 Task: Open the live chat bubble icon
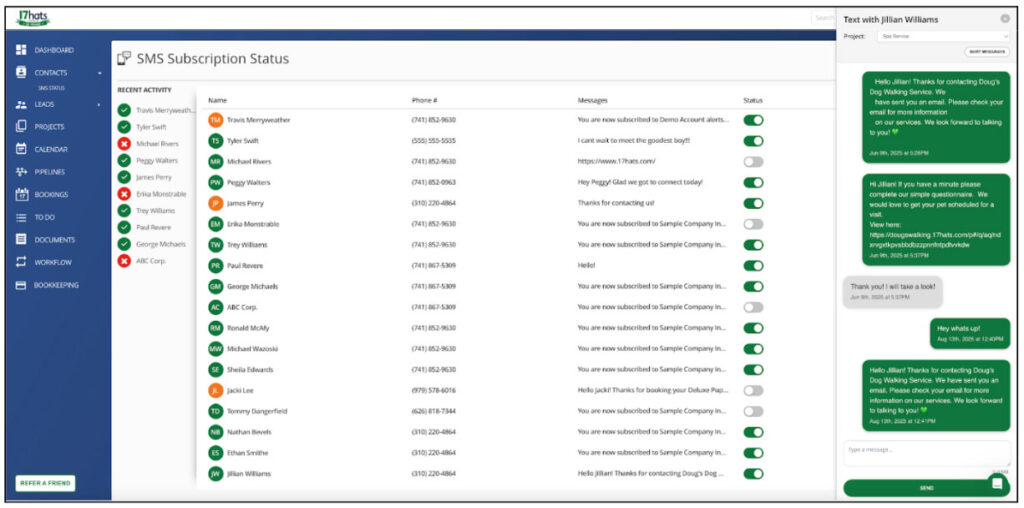coord(996,483)
